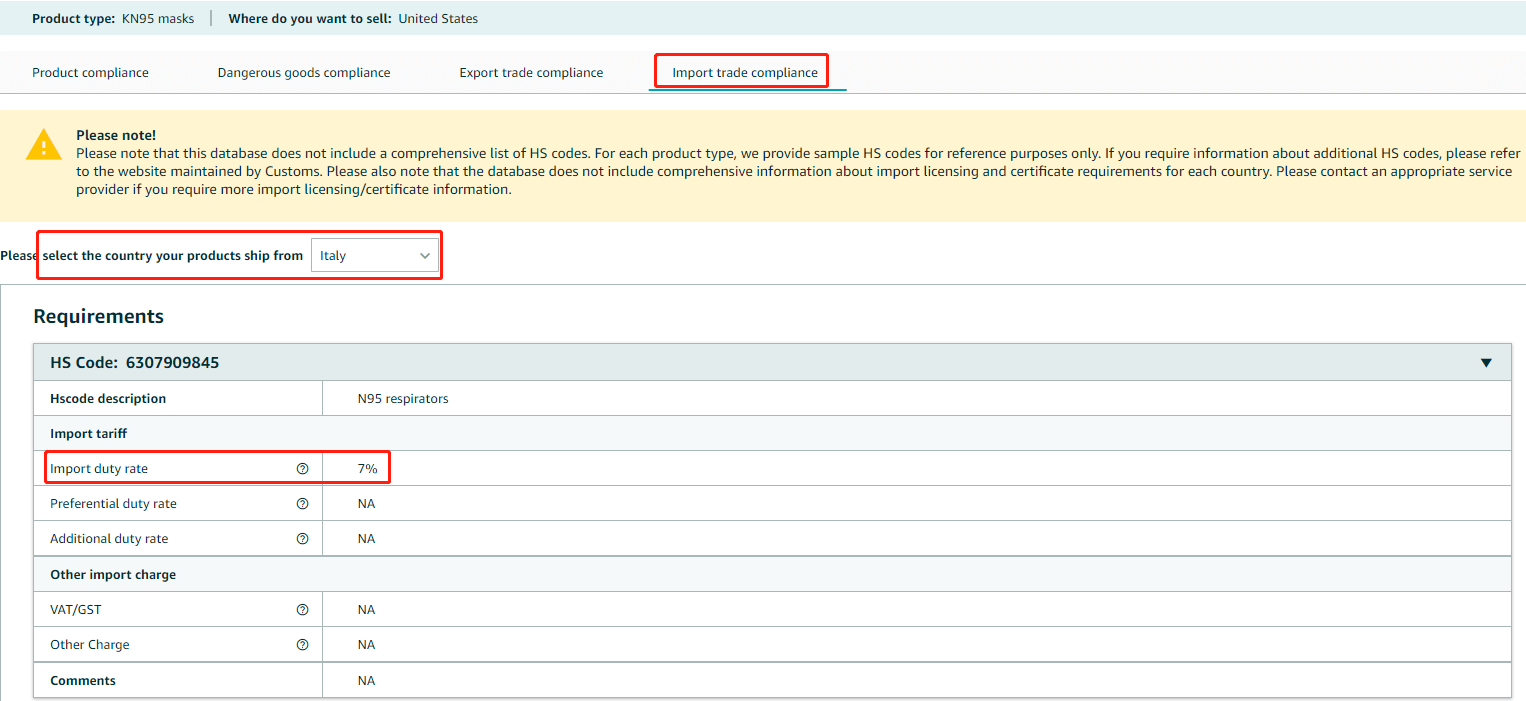1526x701 pixels.
Task: Click the 'Please note!' notice heading
Action: pos(116,135)
